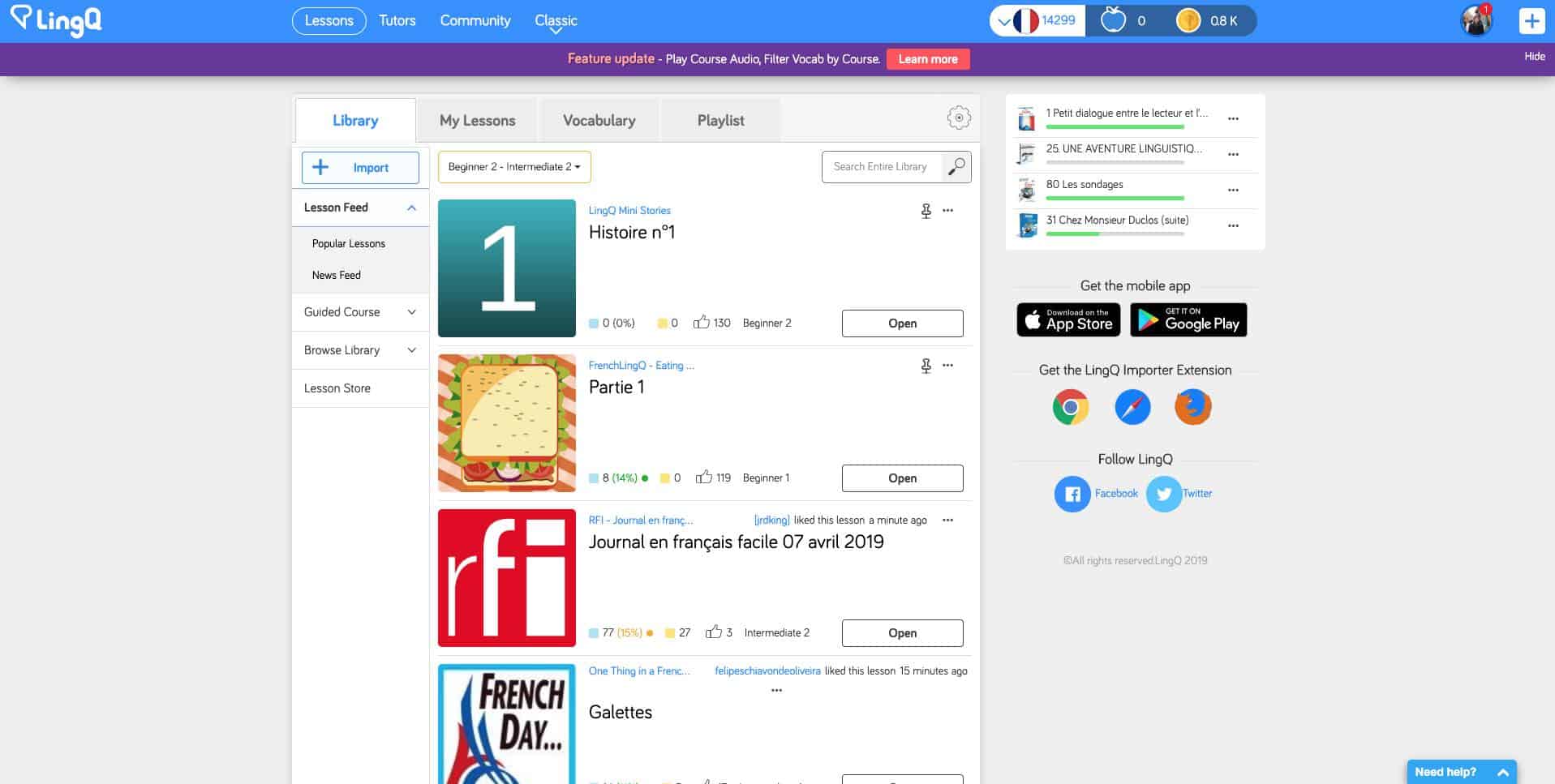This screenshot has height=784, width=1555.
Task: Select Popular Lessons in sidebar
Action: (x=348, y=244)
